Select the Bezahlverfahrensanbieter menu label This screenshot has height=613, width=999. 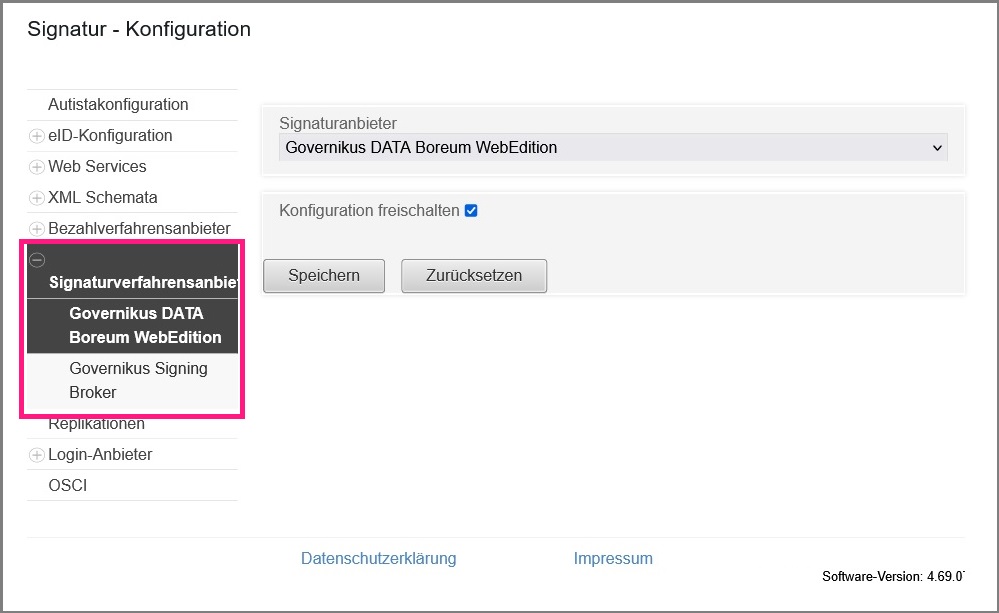(x=140, y=229)
